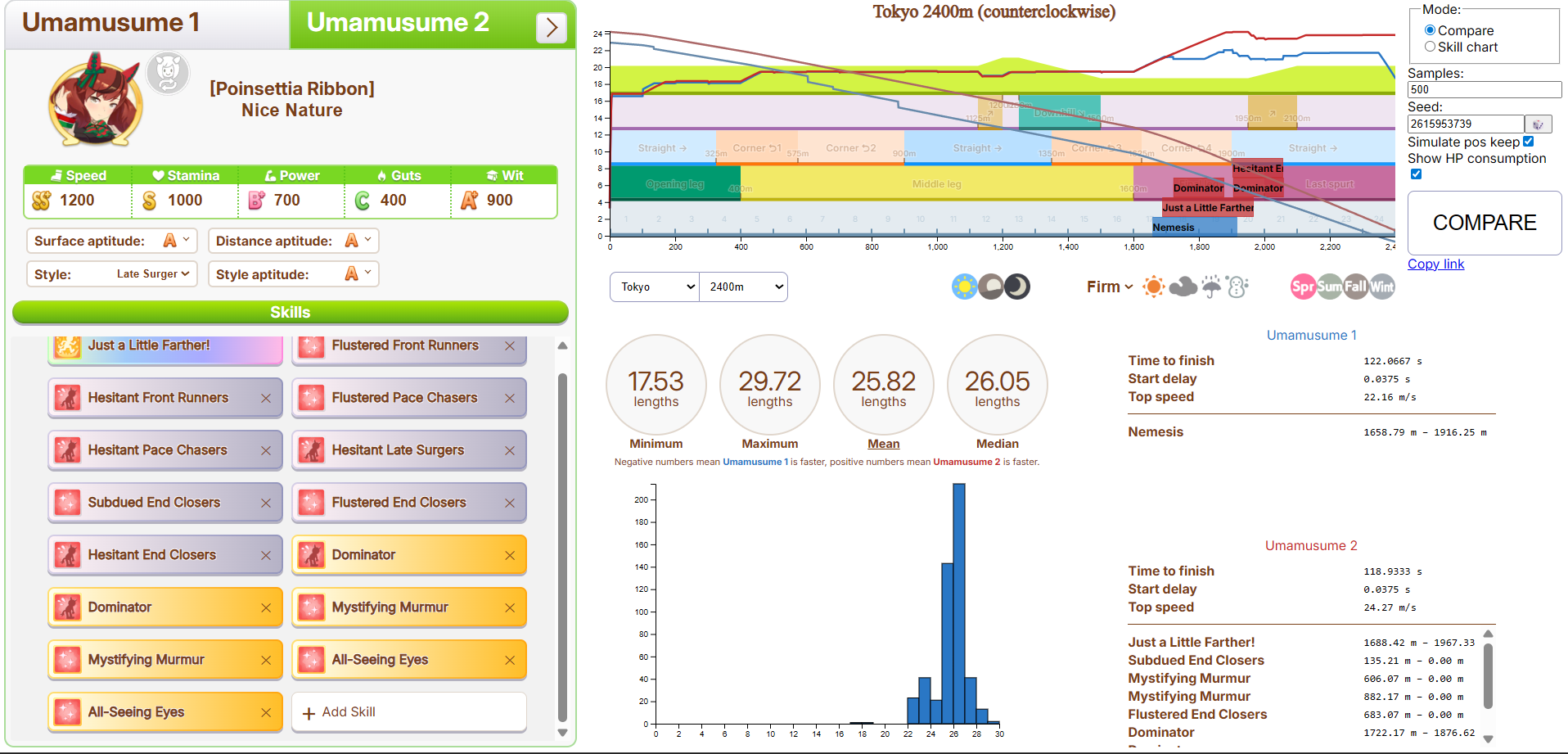Image resolution: width=1568 pixels, height=754 pixels.
Task: Select the Fall season icon
Action: coord(1355,287)
